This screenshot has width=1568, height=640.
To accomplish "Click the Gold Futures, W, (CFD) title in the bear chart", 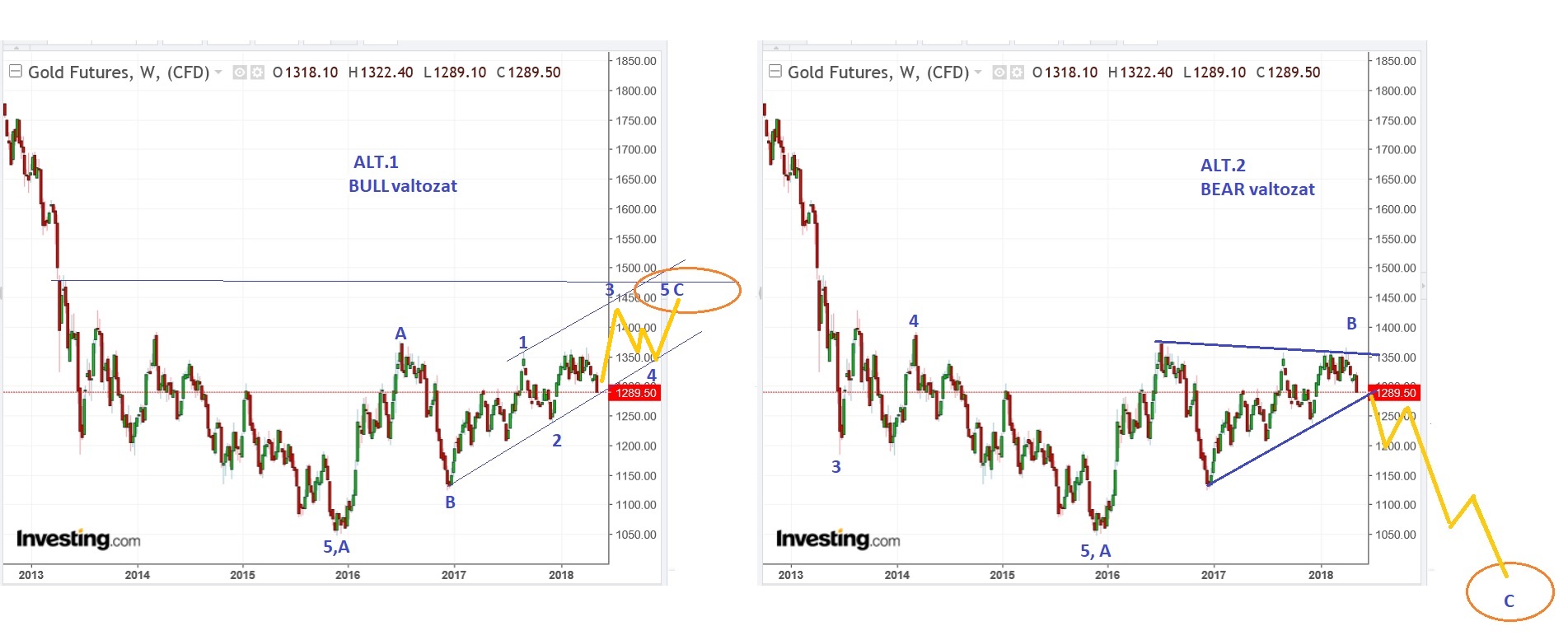I will point(878,72).
